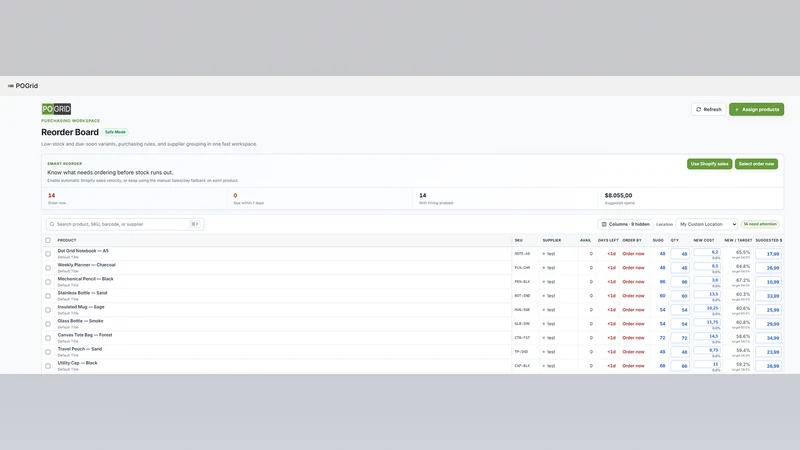Edit new cost 11,75 for Glass Bottle

coord(707,322)
